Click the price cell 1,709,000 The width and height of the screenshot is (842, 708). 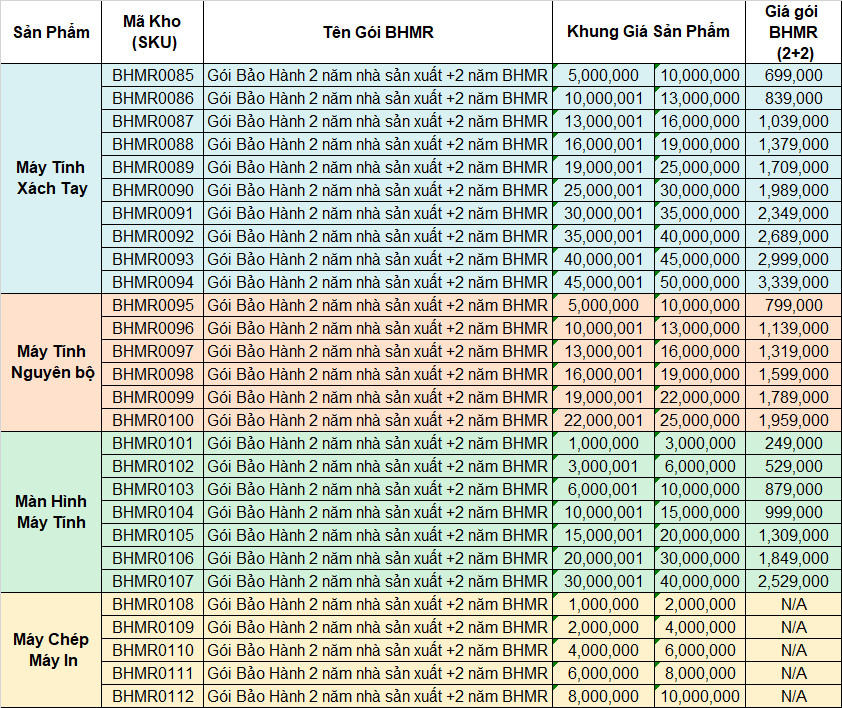[793, 167]
